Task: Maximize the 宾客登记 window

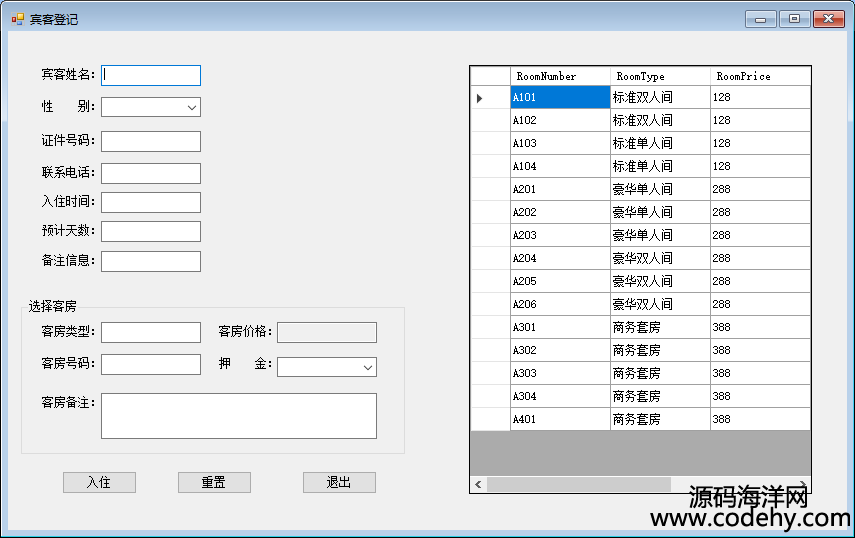Action: [794, 19]
